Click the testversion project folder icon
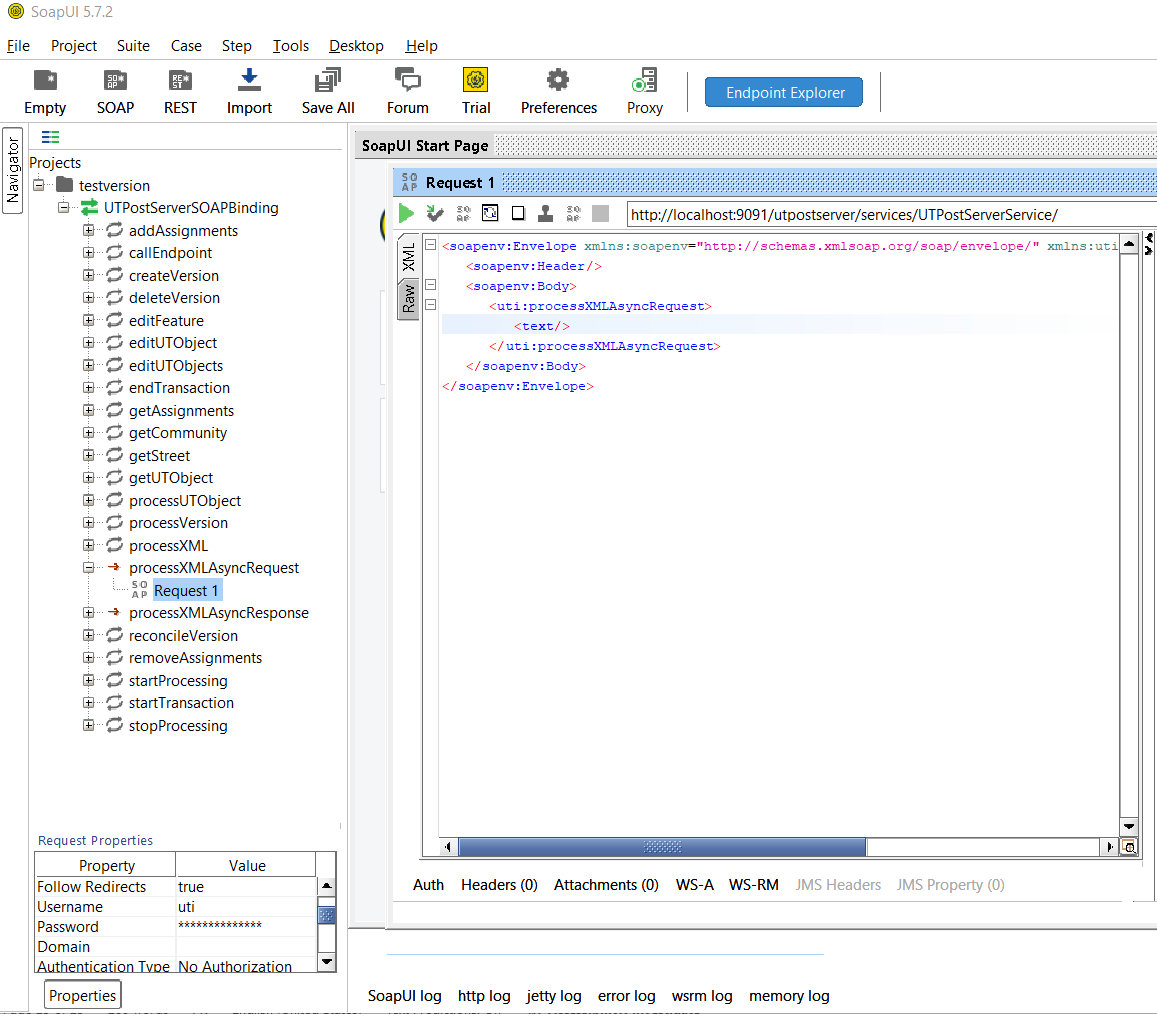Image resolution: width=1157 pixels, height=1014 pixels. pyautogui.click(x=65, y=184)
